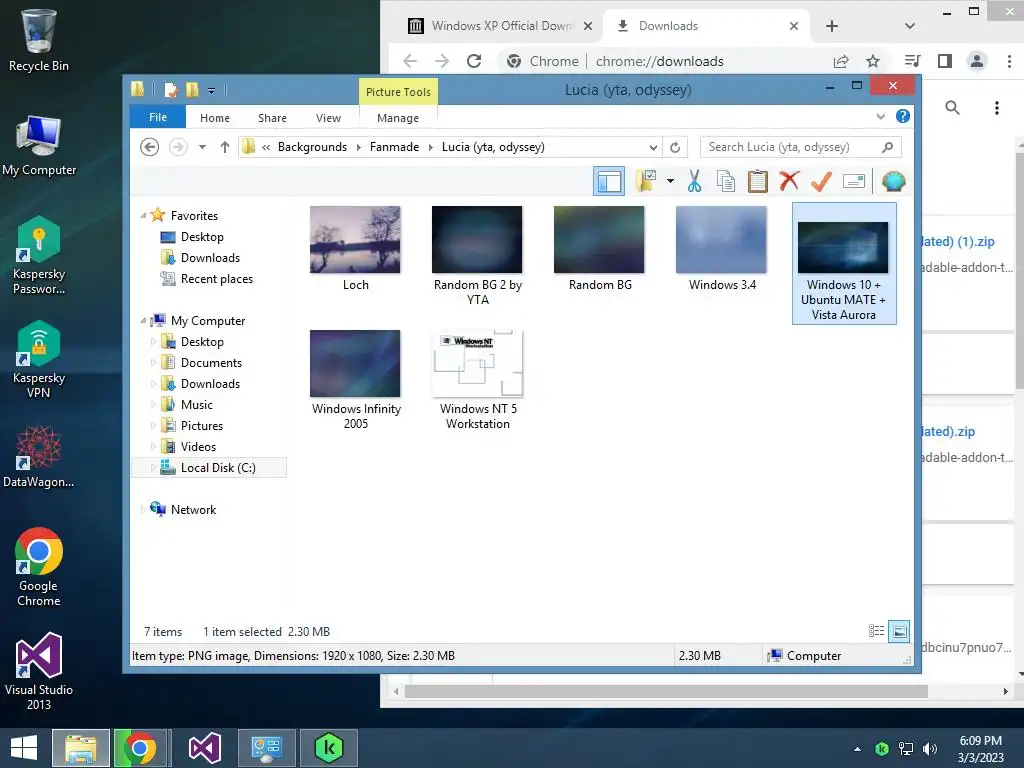This screenshot has width=1024, height=768.
Task: Switch to Windows XP Official Download tab
Action: click(501, 26)
